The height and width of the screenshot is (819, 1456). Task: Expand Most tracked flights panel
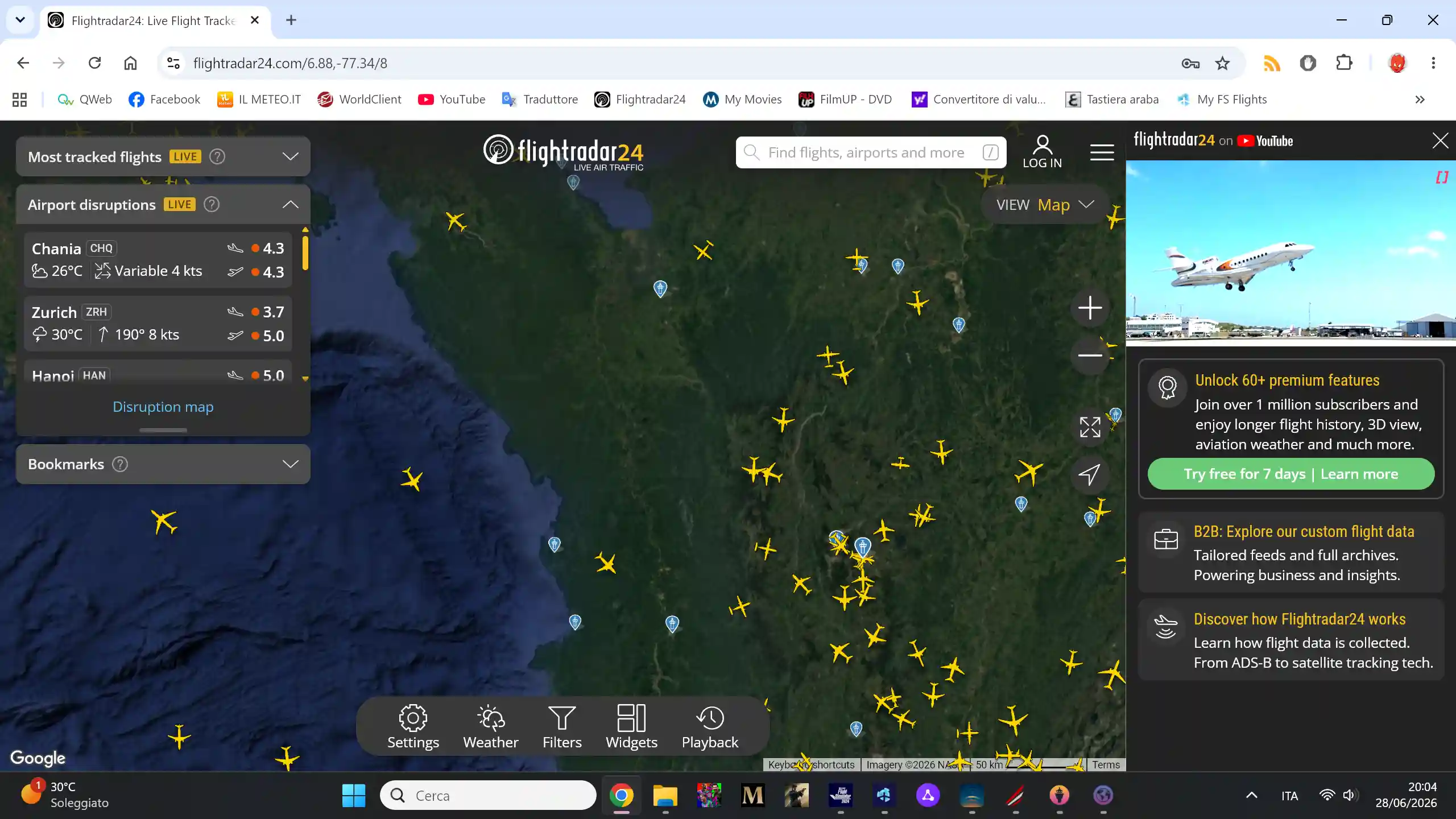click(x=290, y=156)
